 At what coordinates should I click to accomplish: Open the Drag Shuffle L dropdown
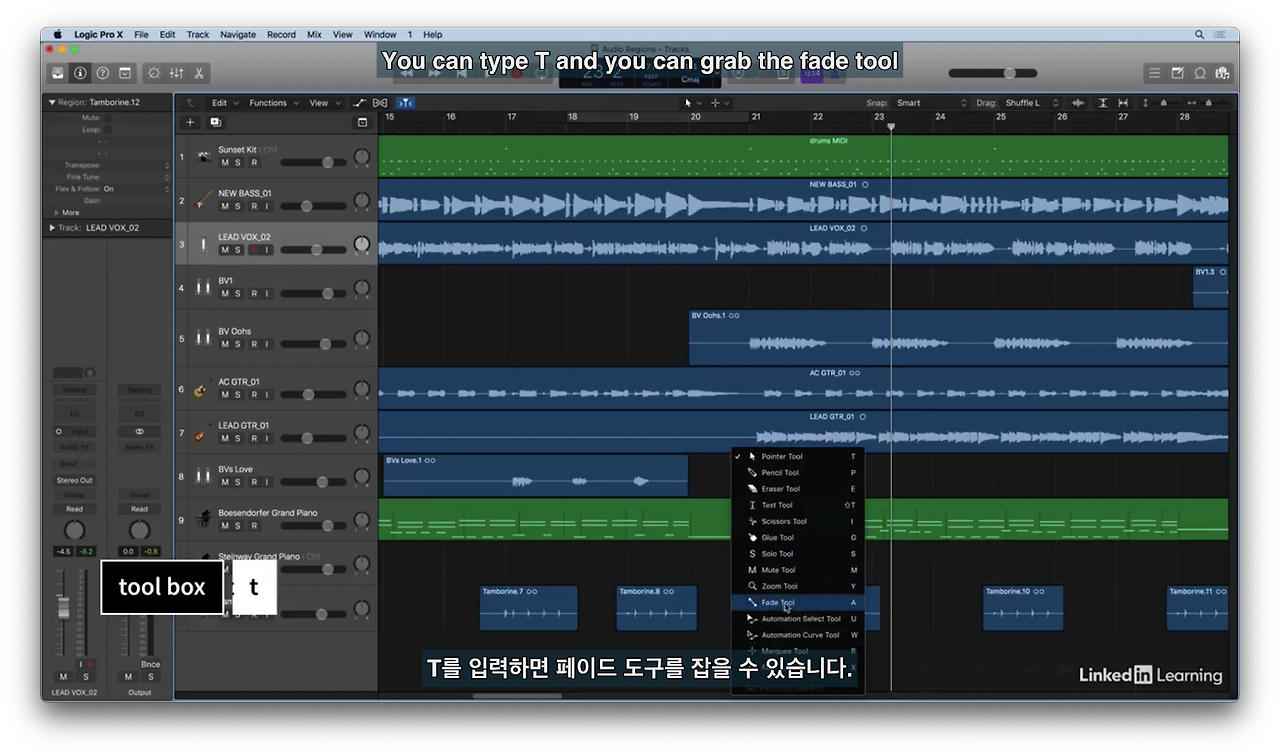[x=1031, y=103]
